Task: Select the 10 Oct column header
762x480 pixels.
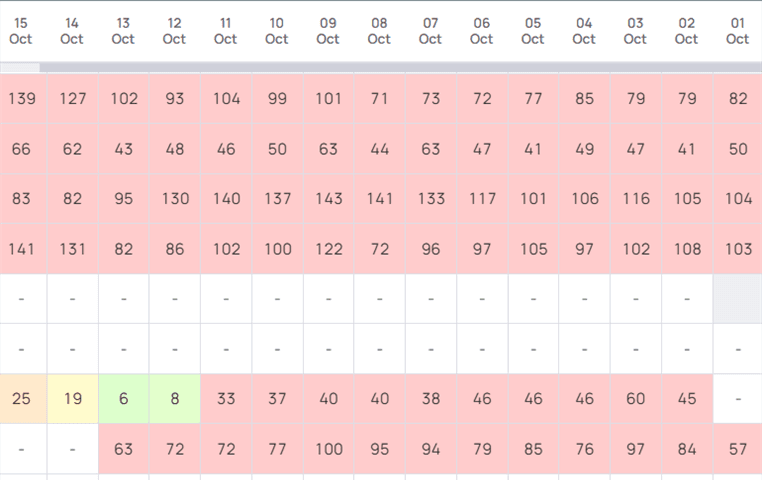Action: point(277,31)
